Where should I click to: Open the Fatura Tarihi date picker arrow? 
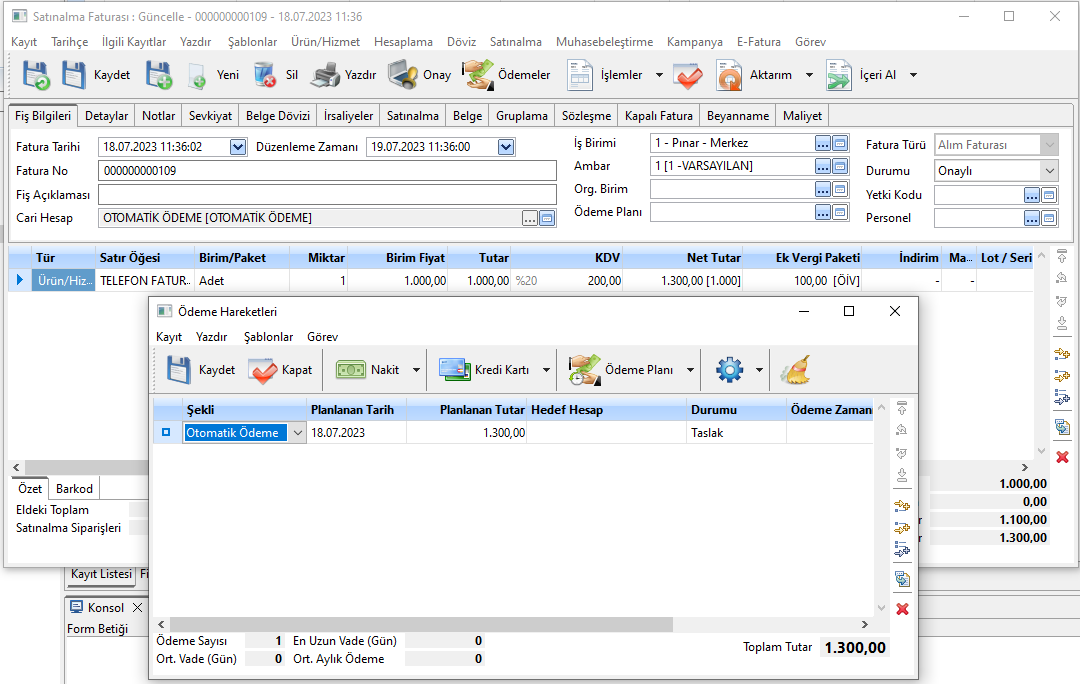pos(238,147)
